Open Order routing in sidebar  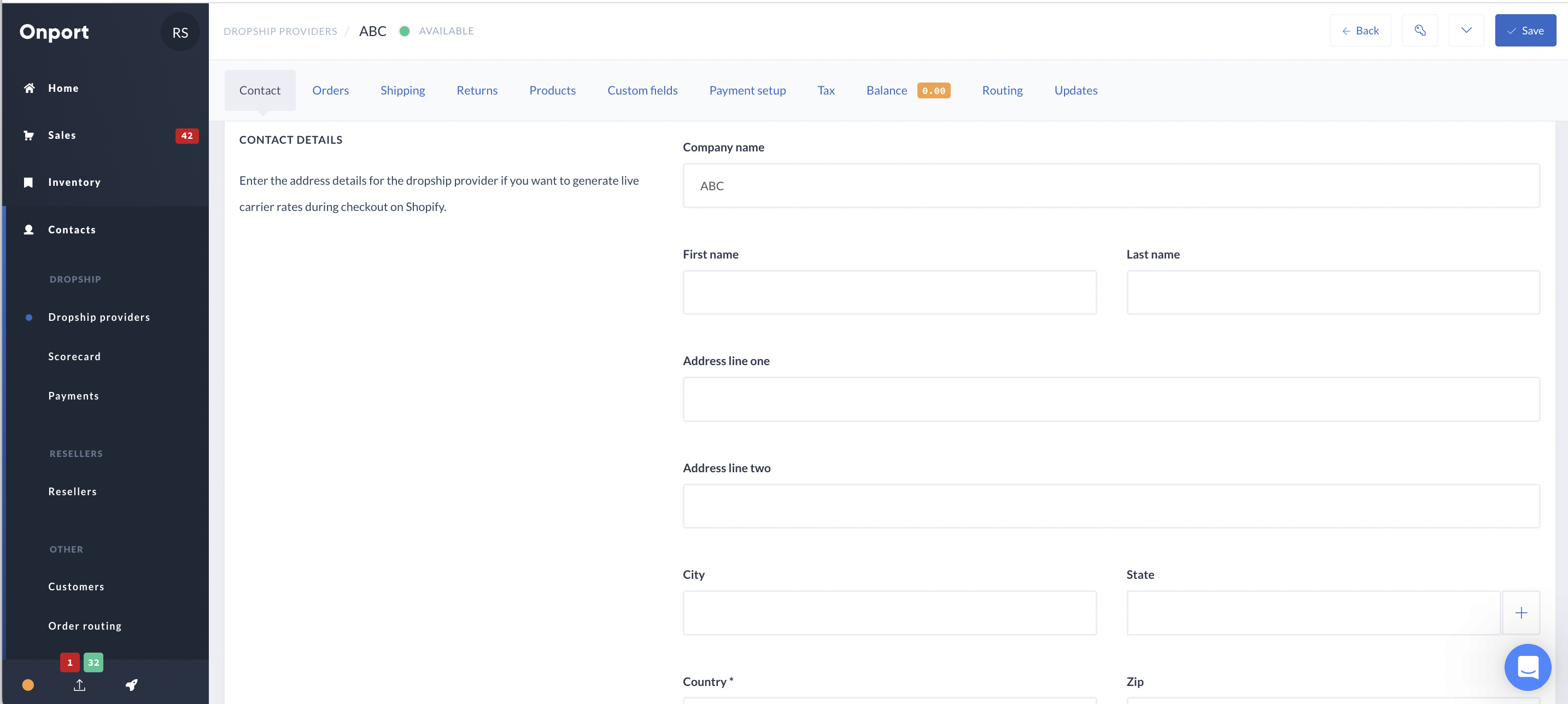[85, 625]
